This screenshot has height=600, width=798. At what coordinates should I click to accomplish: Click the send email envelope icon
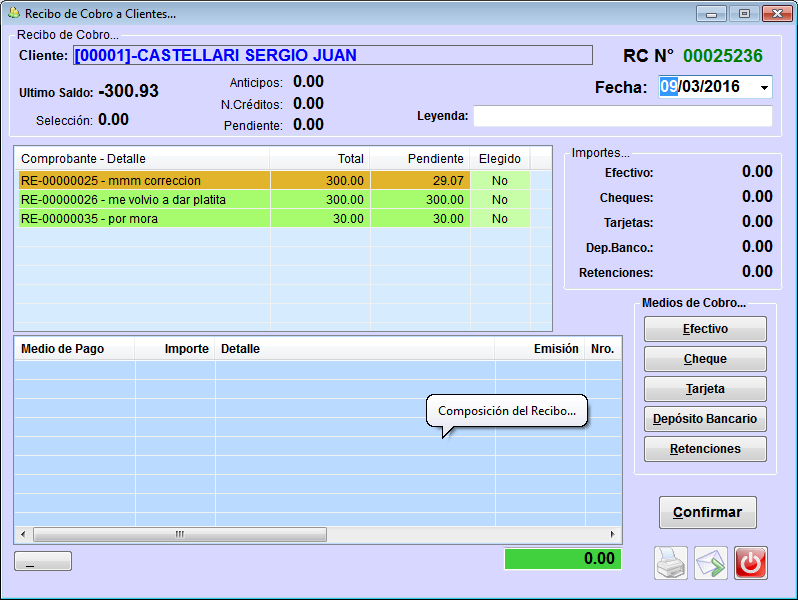(x=711, y=563)
